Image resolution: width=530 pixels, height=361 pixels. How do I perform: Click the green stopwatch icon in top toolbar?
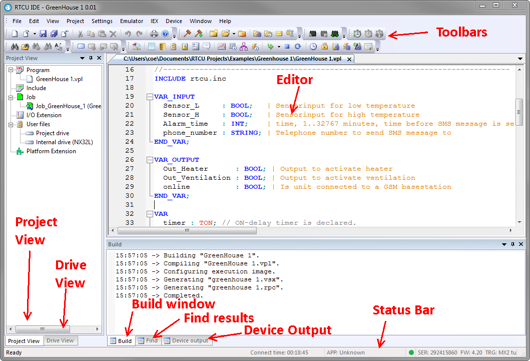coord(357,33)
